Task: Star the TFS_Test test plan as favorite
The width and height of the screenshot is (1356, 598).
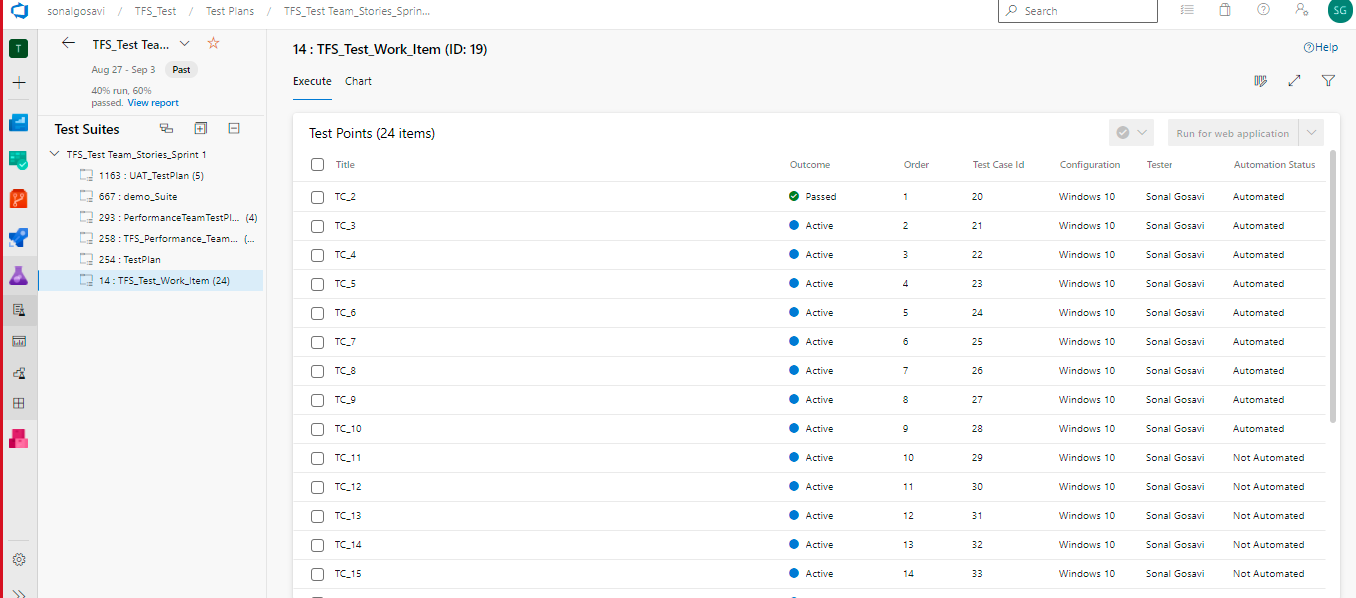Action: tap(213, 44)
